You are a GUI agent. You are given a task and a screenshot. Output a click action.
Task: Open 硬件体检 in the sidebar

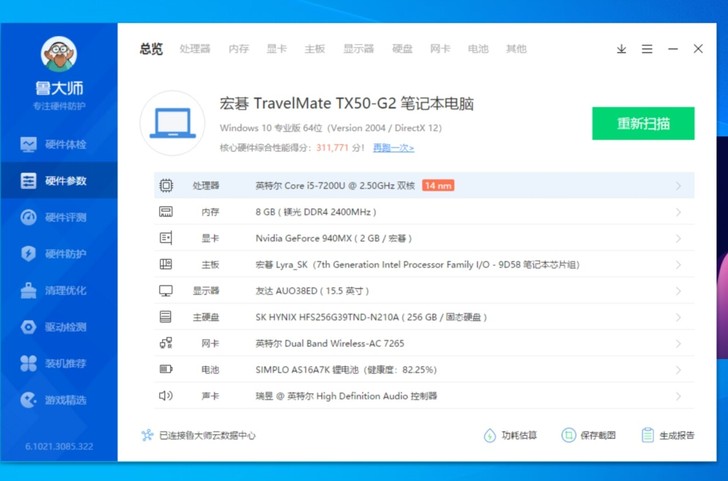(x=58, y=144)
